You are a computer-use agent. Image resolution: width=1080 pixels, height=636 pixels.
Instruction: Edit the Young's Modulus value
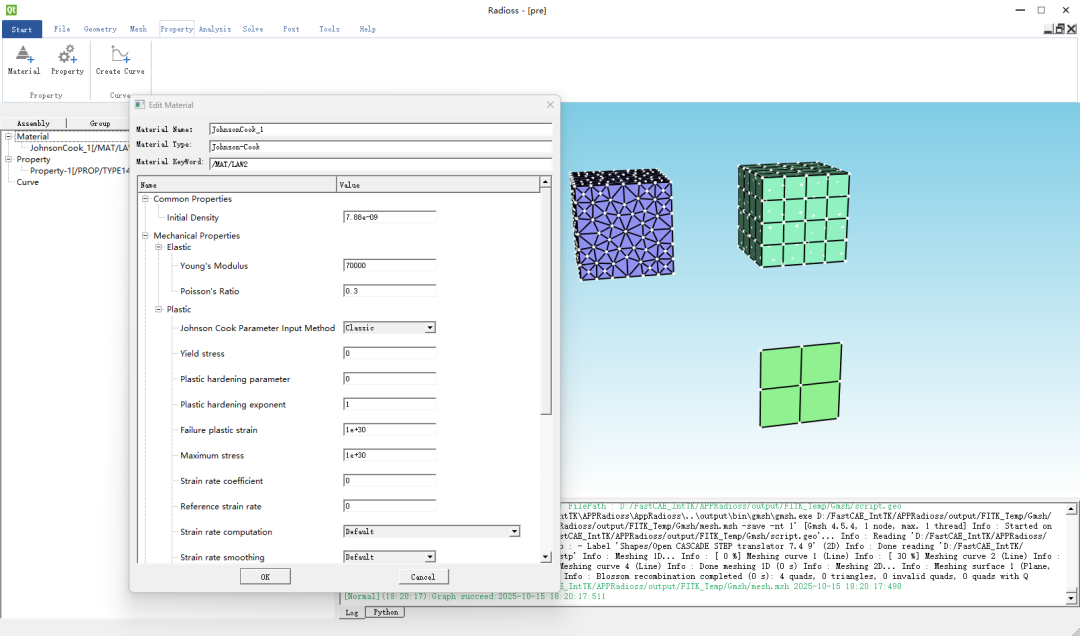point(389,265)
